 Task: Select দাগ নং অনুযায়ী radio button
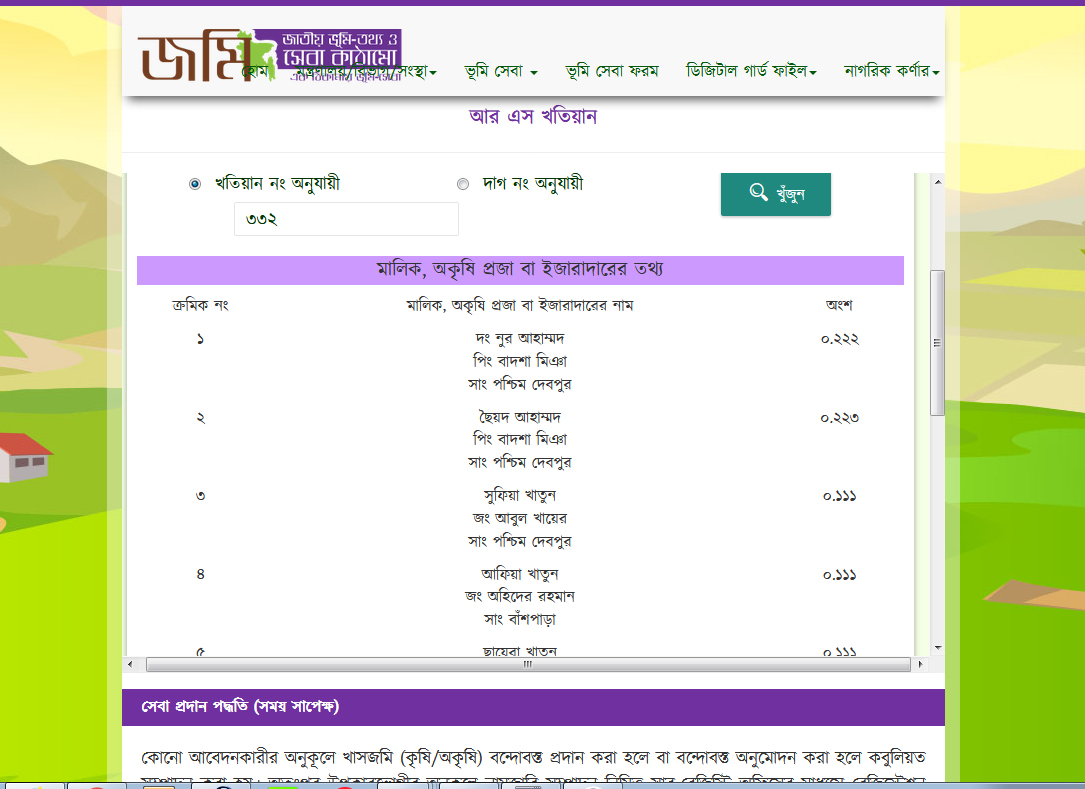[x=463, y=184]
